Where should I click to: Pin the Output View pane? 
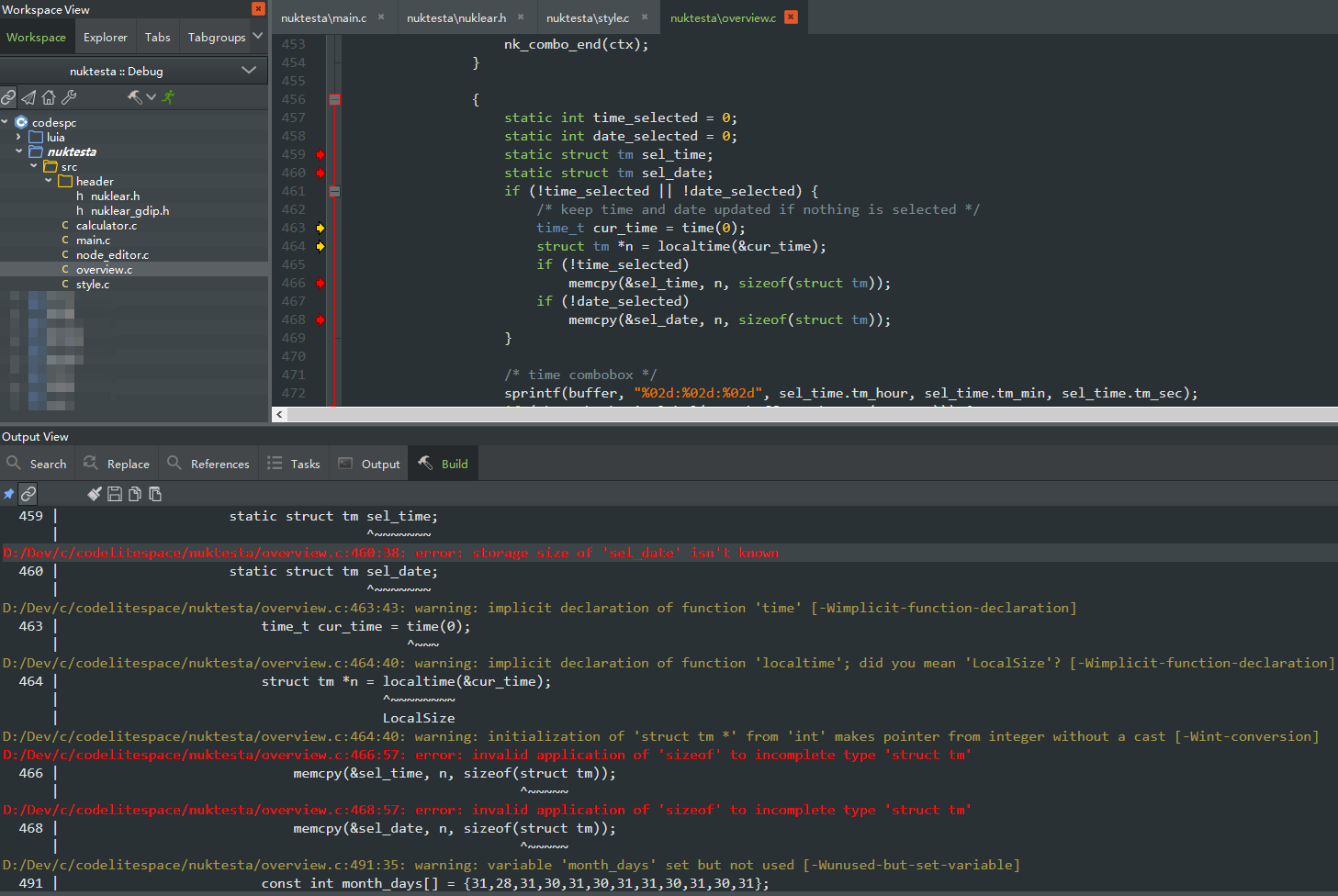(8, 493)
